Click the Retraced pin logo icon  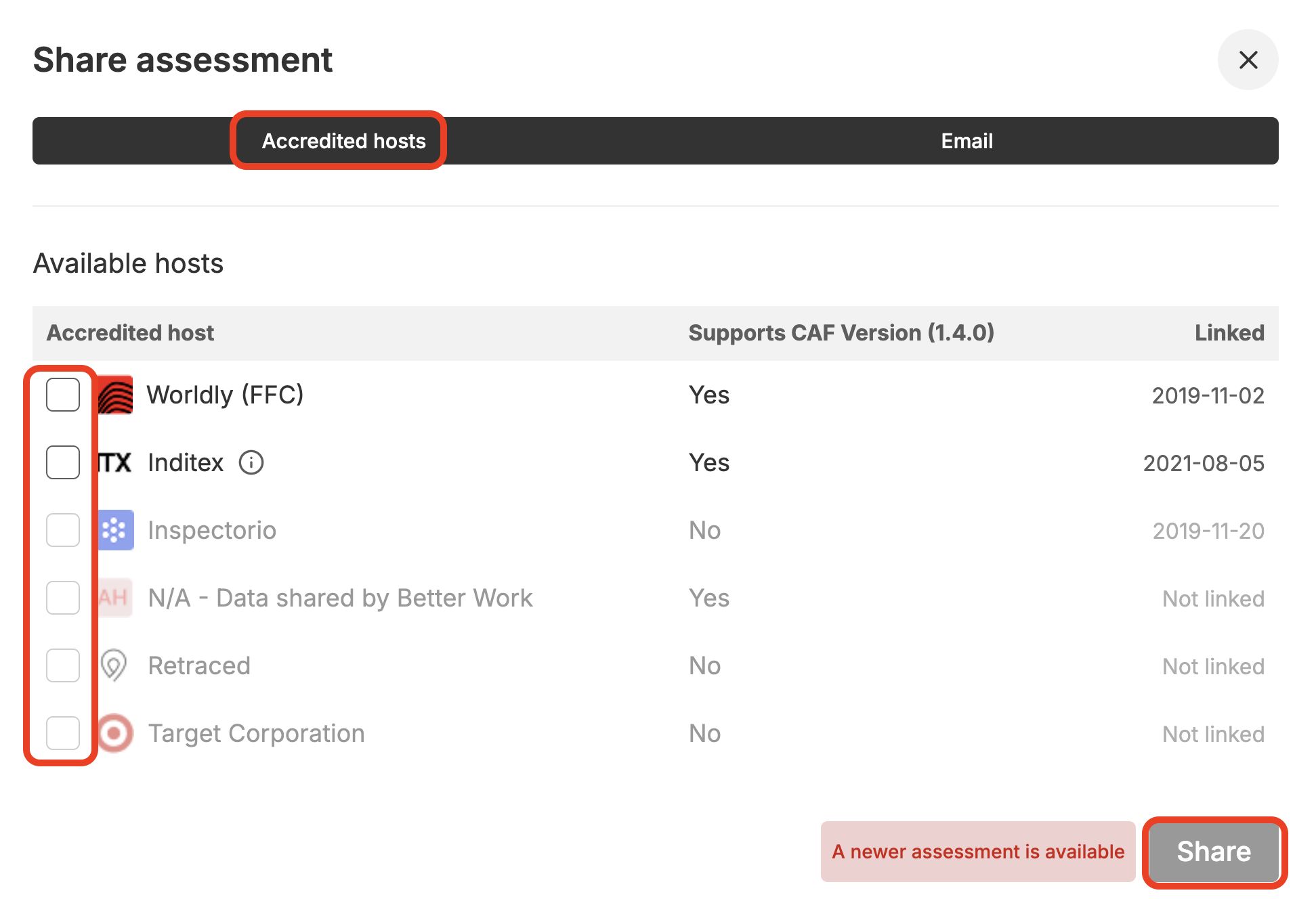click(x=114, y=665)
